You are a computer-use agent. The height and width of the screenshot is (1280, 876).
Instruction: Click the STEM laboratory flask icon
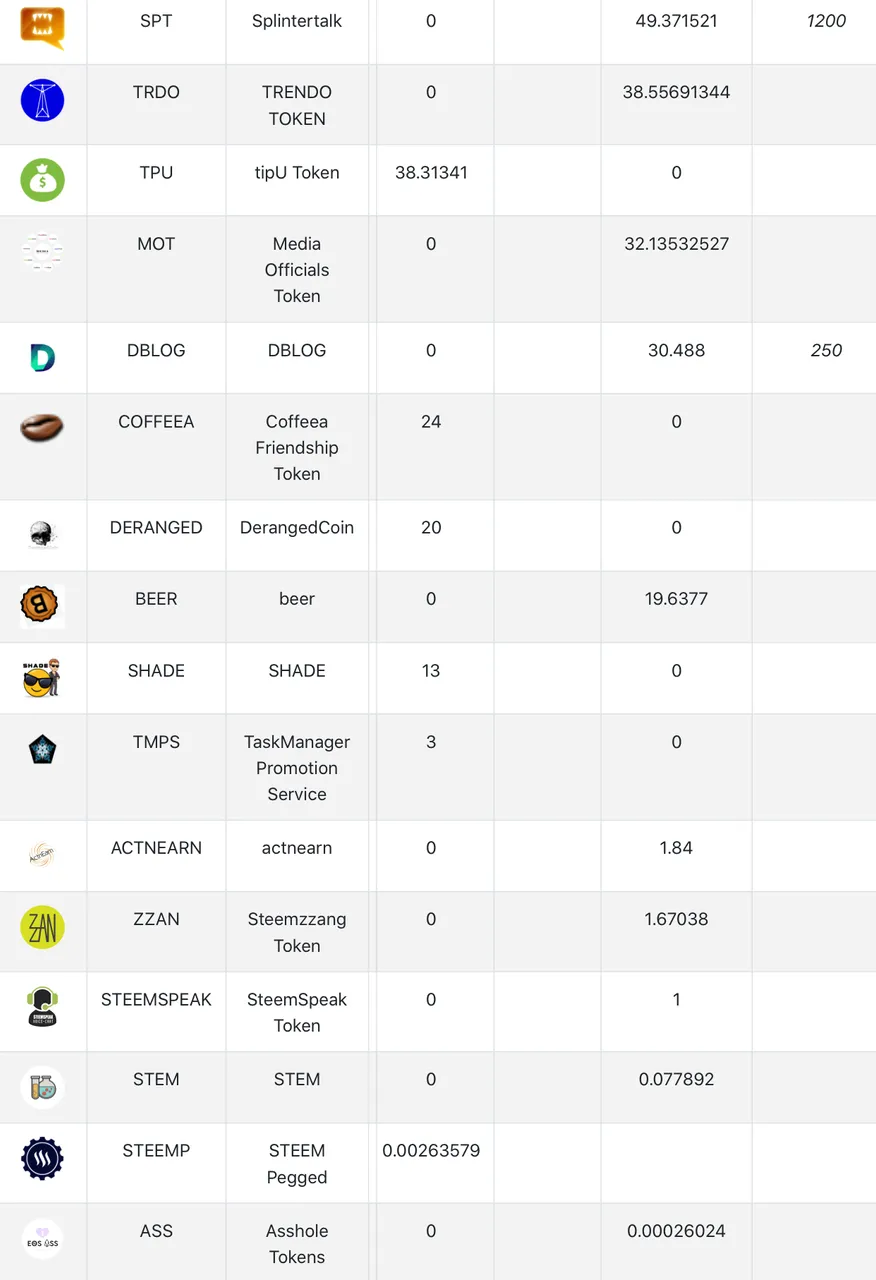coord(42,1087)
